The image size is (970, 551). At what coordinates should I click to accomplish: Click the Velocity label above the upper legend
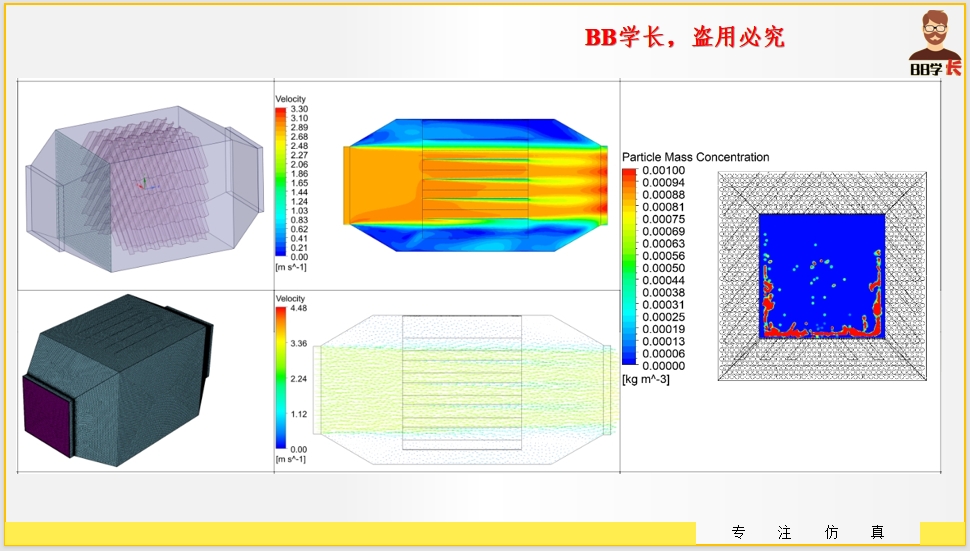pos(290,99)
